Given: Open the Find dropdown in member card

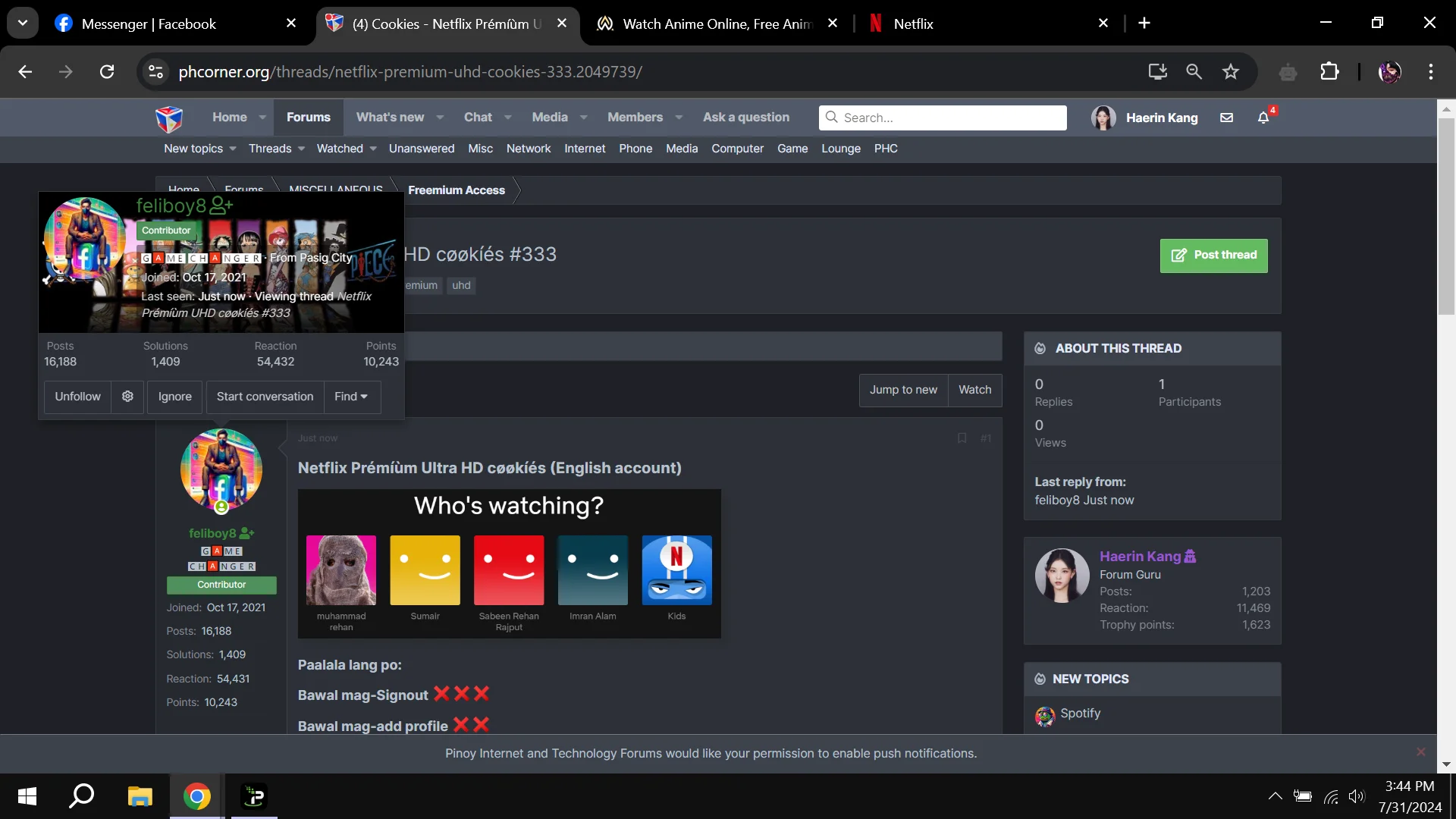Looking at the screenshot, I should pos(352,397).
